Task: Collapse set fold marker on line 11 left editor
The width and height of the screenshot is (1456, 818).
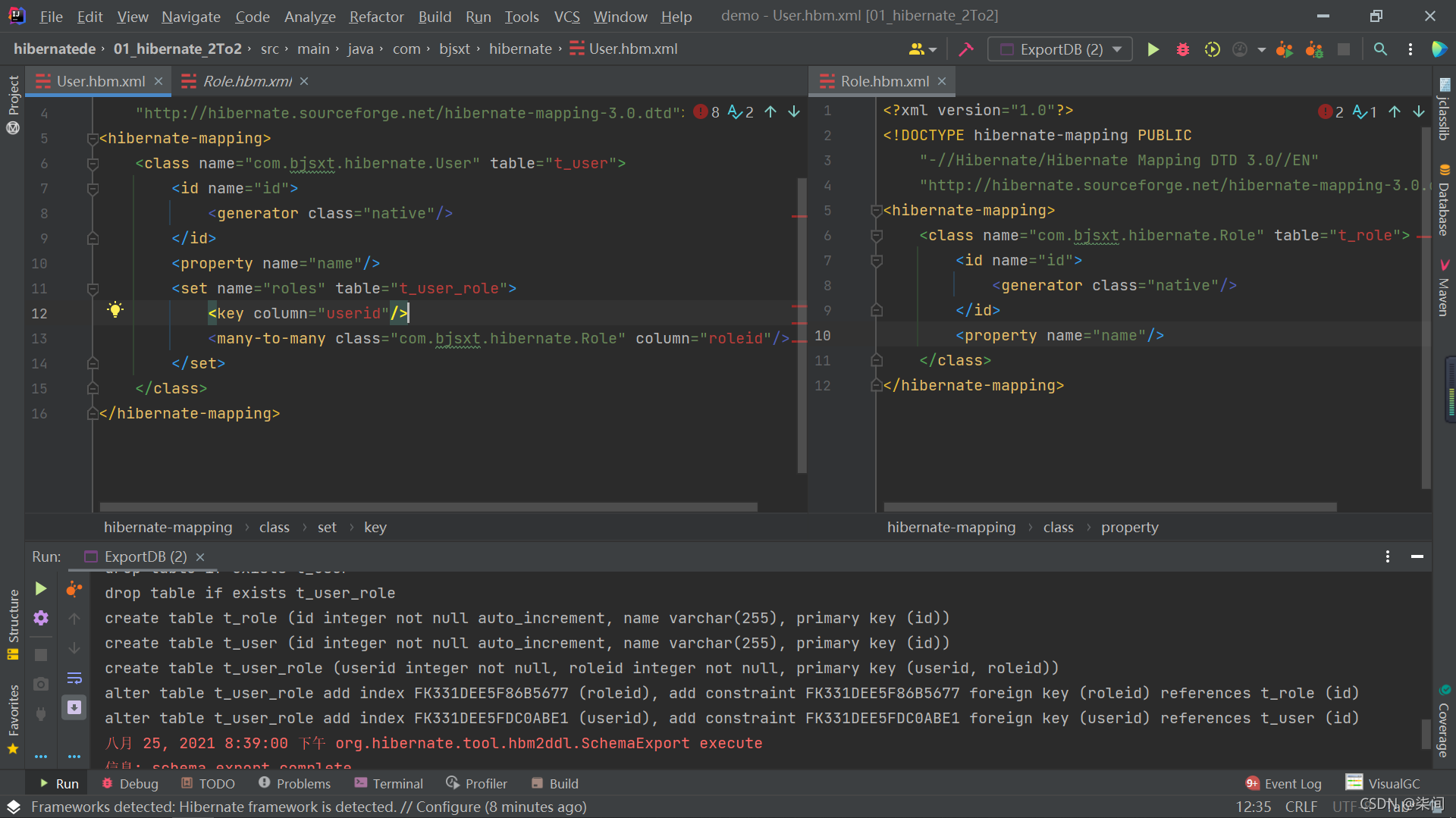Action: click(x=93, y=289)
